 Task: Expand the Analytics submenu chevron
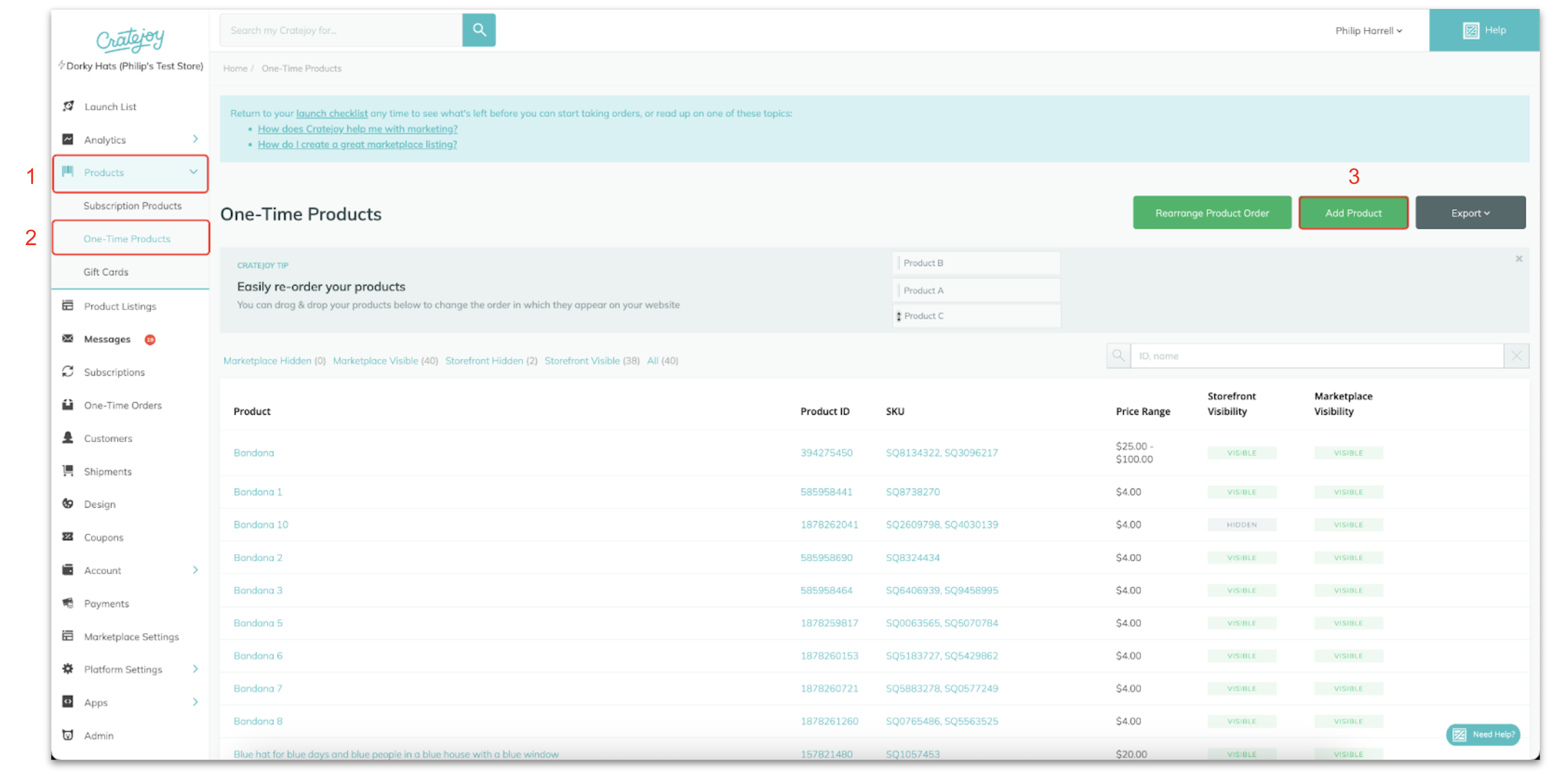[x=195, y=139]
